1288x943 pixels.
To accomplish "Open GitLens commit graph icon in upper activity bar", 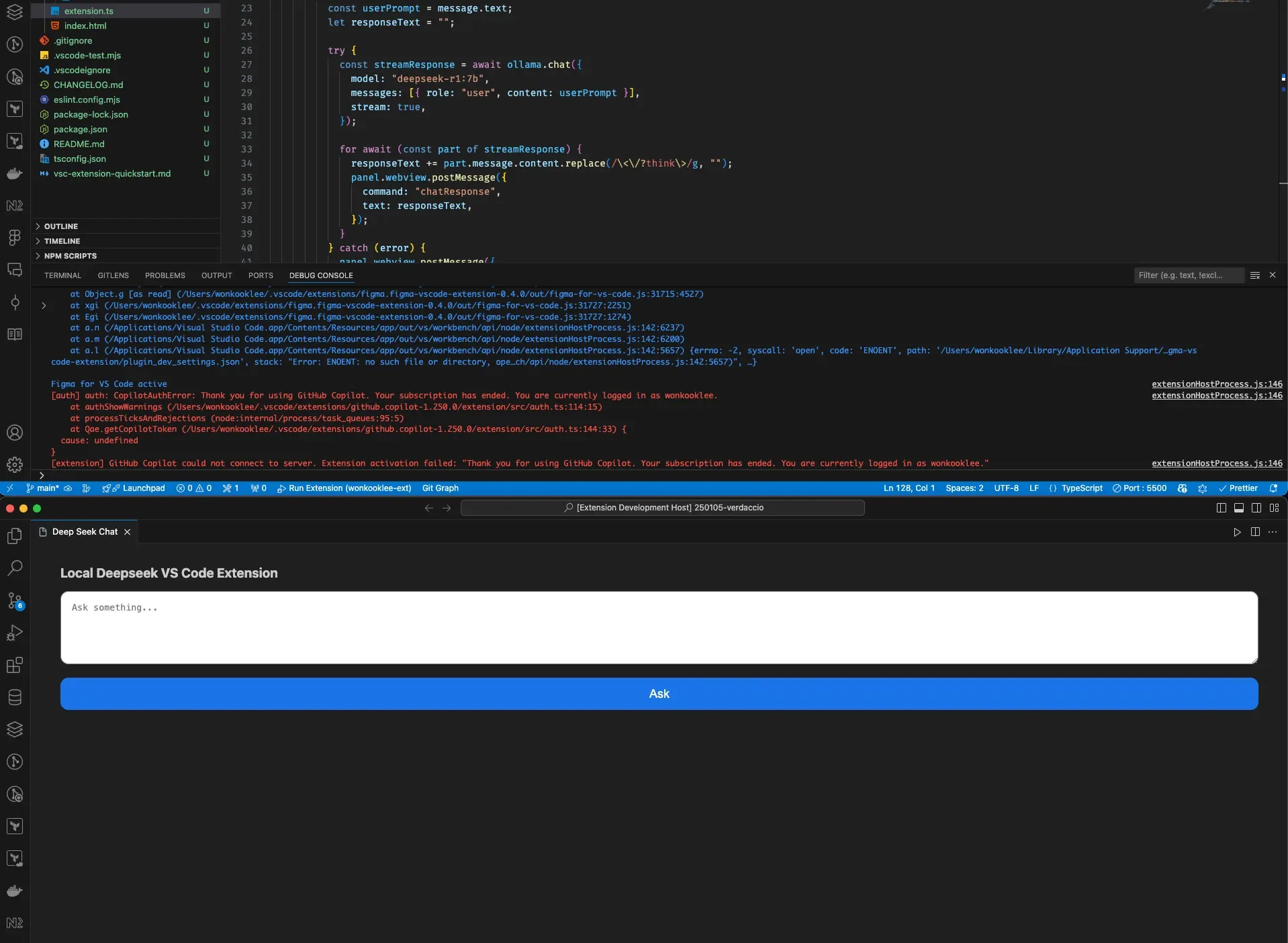I will pos(15,302).
